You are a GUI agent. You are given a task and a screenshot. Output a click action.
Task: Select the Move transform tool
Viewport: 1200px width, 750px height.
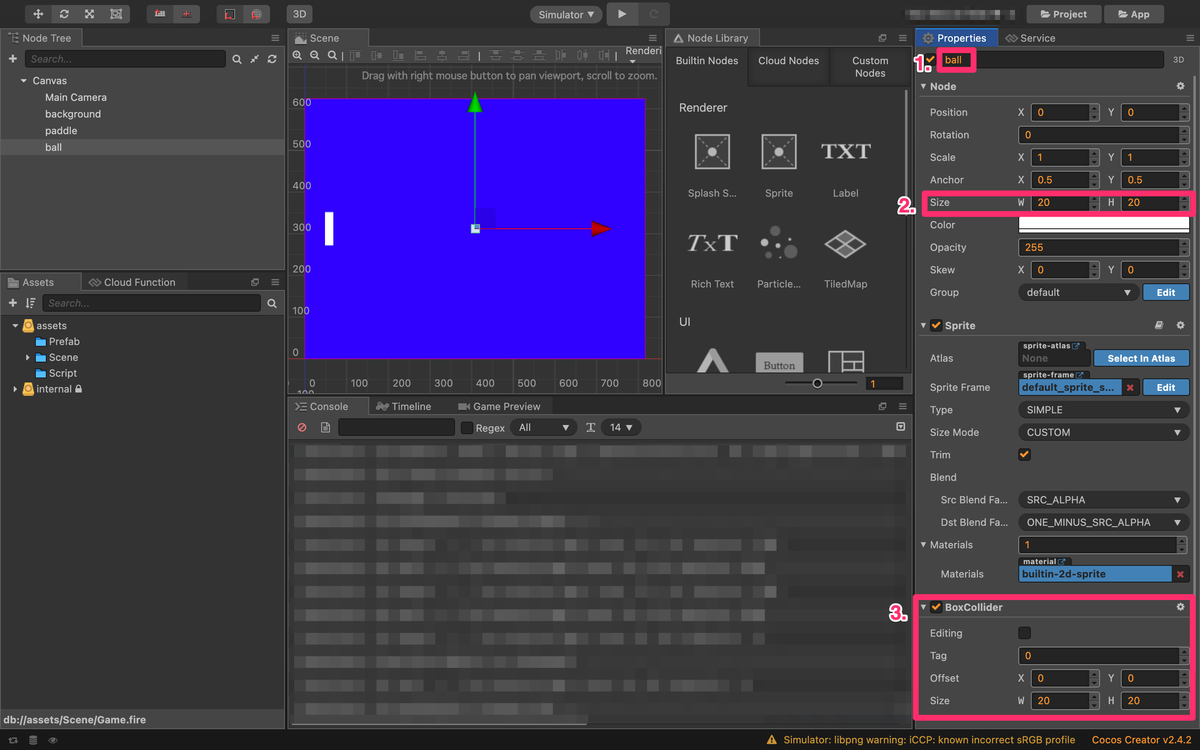coord(38,14)
